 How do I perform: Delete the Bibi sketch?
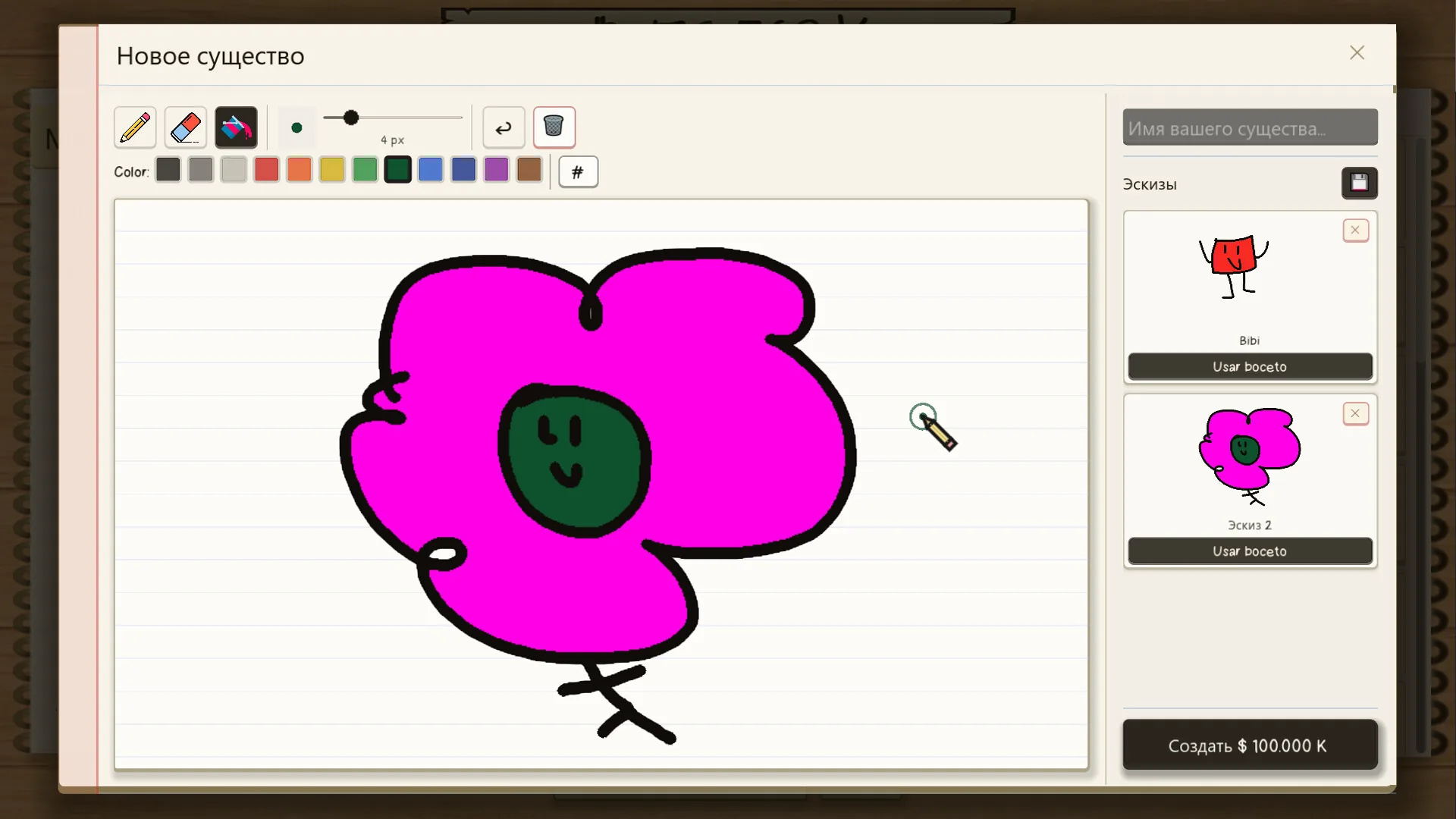tap(1355, 230)
